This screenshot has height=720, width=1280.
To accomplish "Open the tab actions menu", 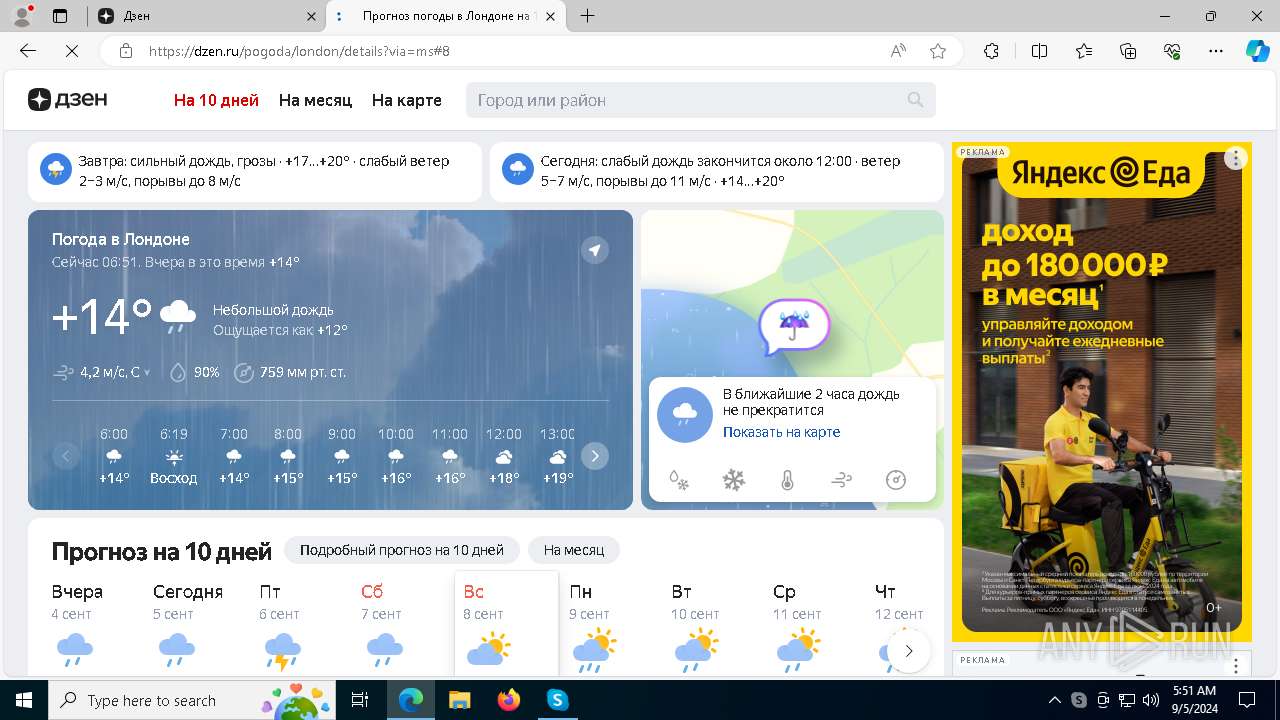I will click(60, 16).
